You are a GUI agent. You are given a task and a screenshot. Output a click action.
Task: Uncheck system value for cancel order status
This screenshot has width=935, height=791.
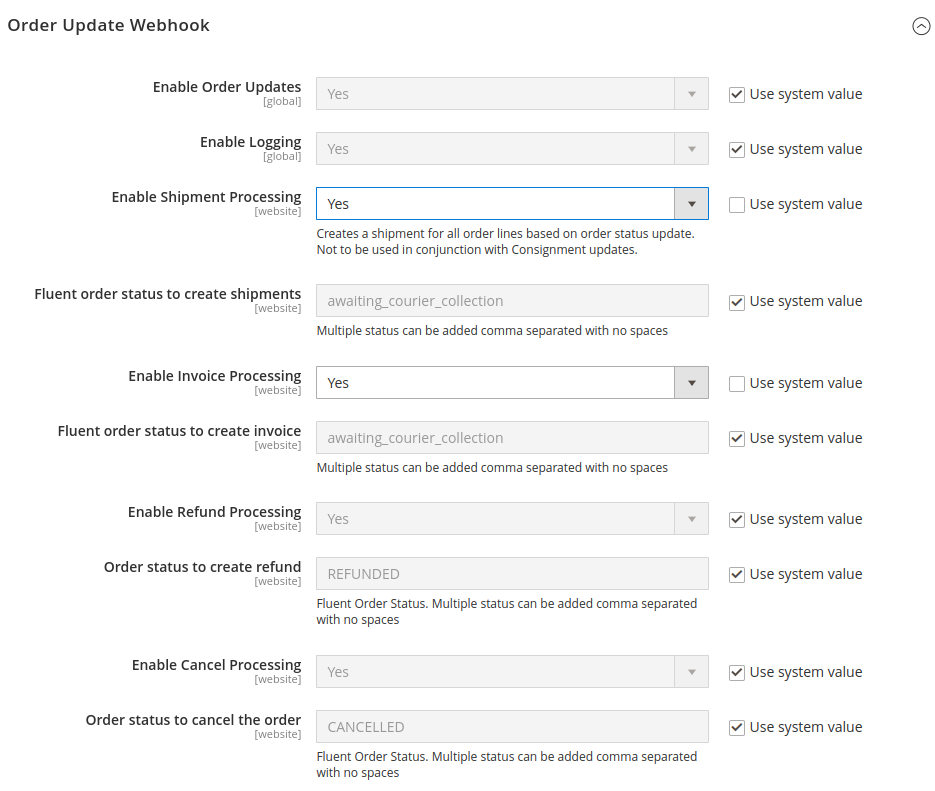(x=737, y=728)
